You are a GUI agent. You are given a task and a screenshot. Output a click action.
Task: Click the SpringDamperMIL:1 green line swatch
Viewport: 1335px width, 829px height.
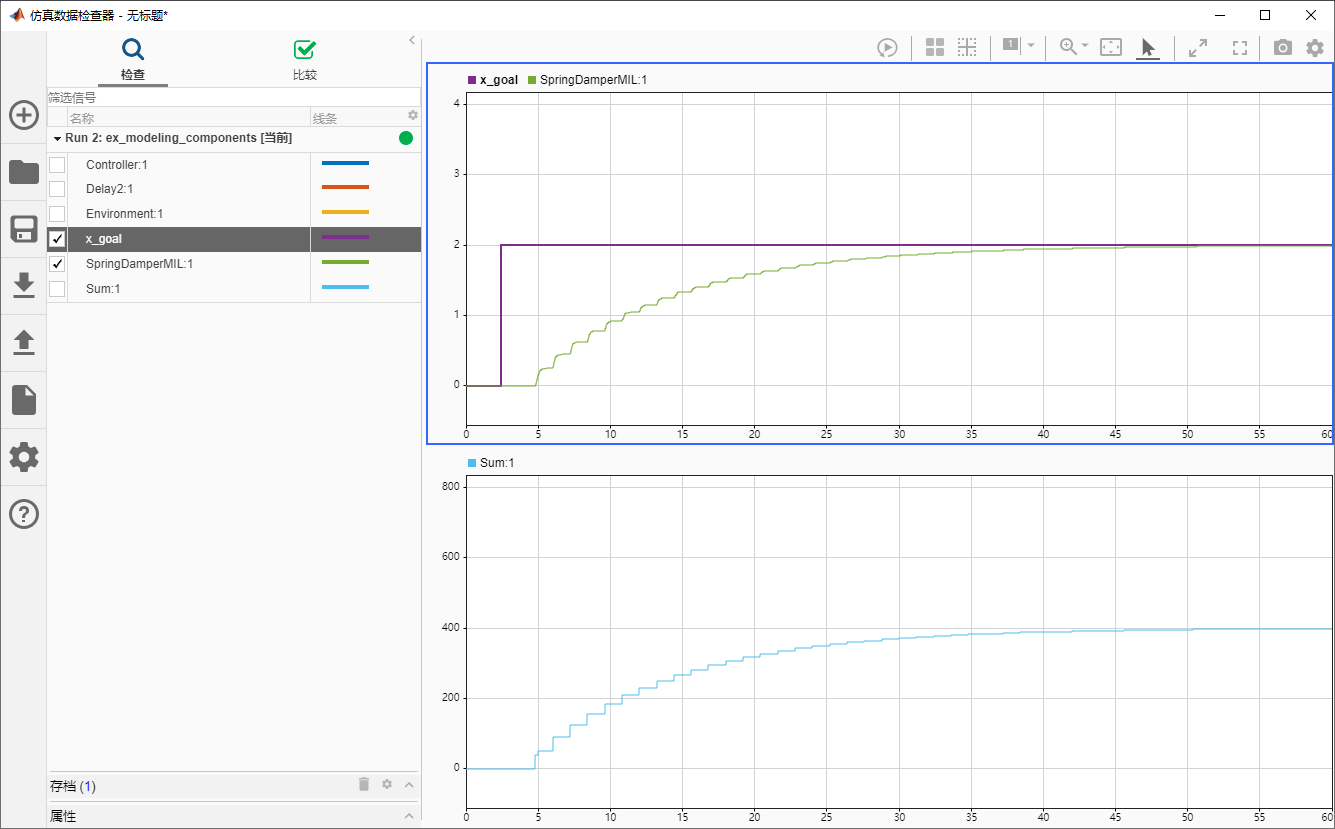346,262
